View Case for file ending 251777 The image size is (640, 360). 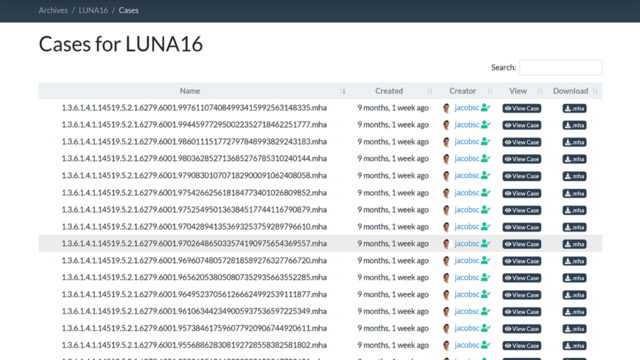[522, 125]
